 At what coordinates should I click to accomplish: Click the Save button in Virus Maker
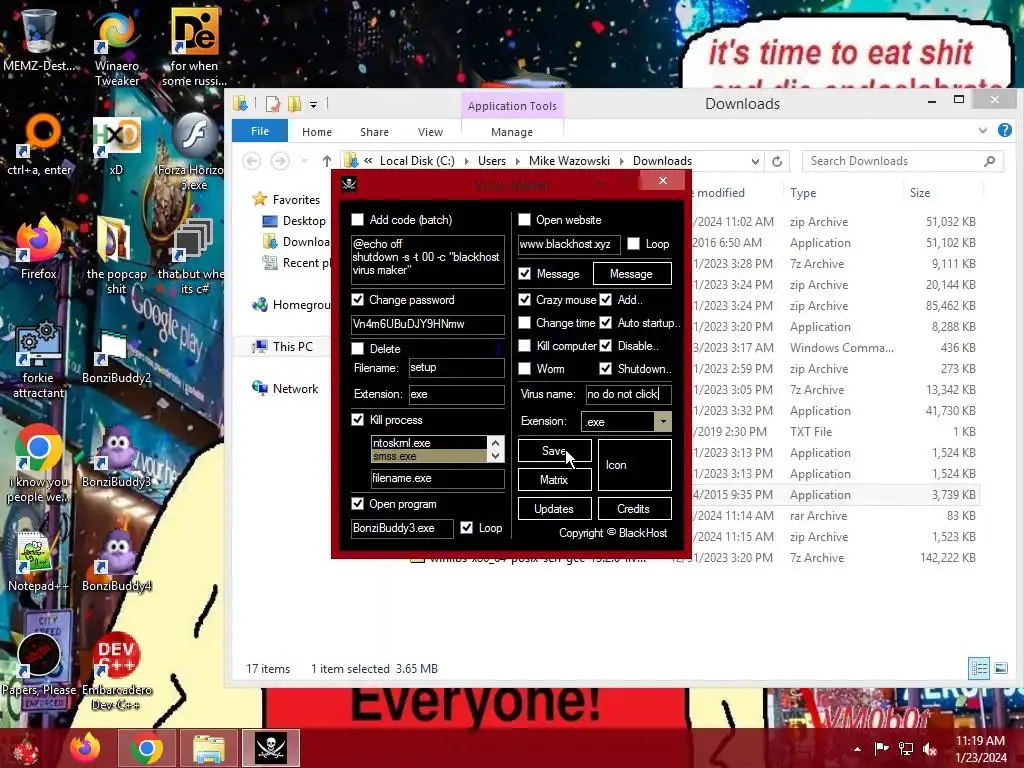(x=554, y=451)
